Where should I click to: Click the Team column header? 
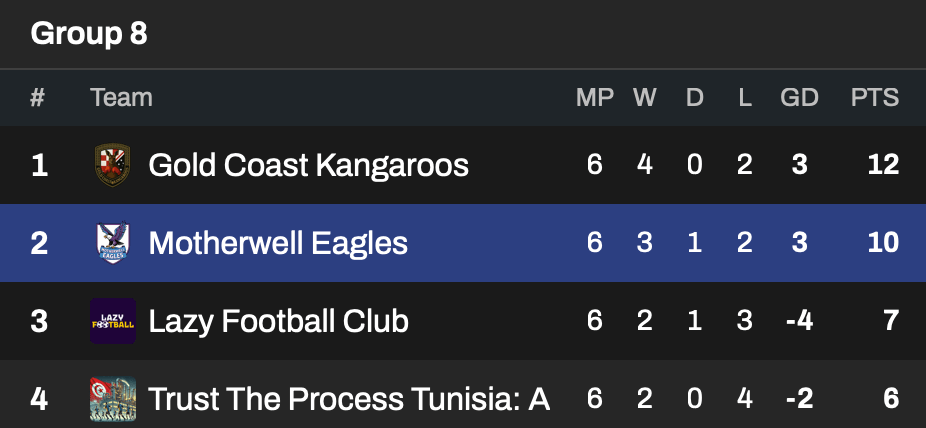click(x=121, y=98)
